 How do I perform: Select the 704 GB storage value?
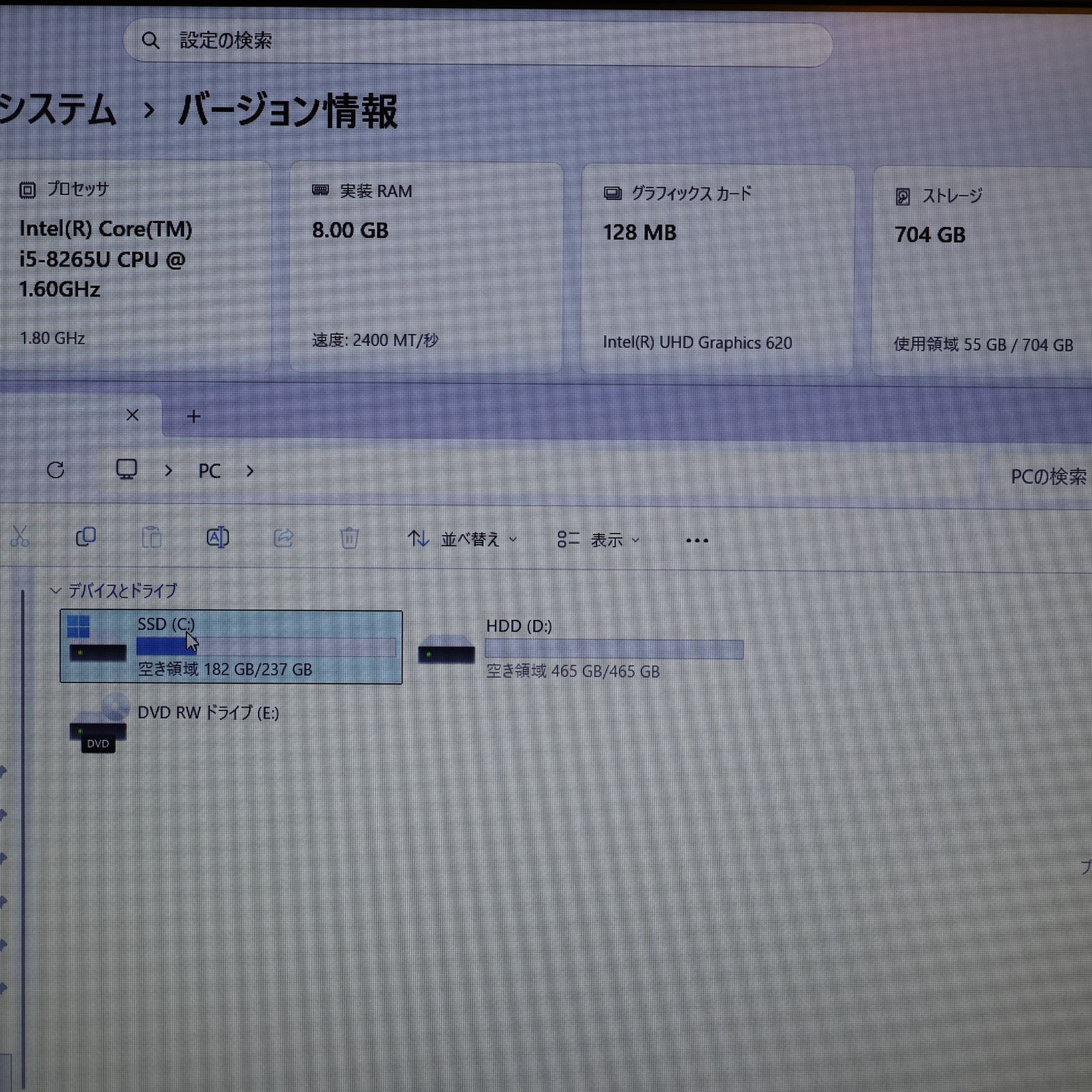click(930, 235)
